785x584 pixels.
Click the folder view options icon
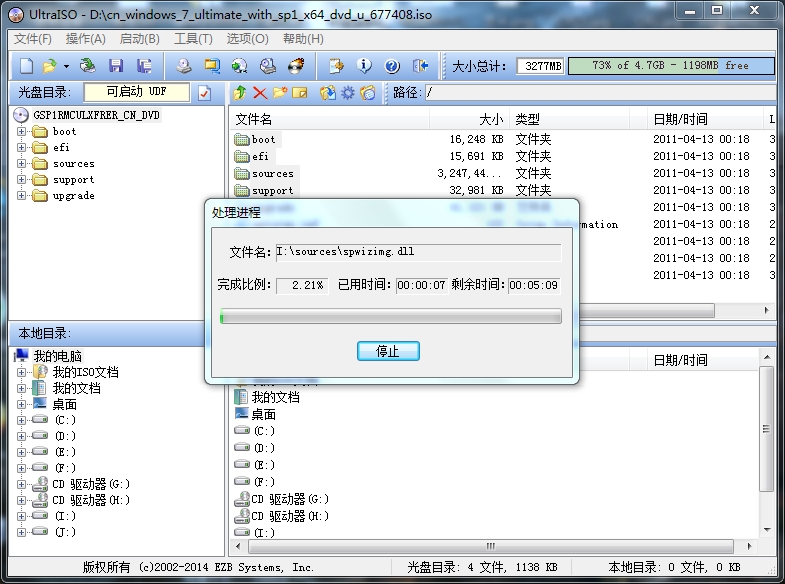tap(368, 93)
